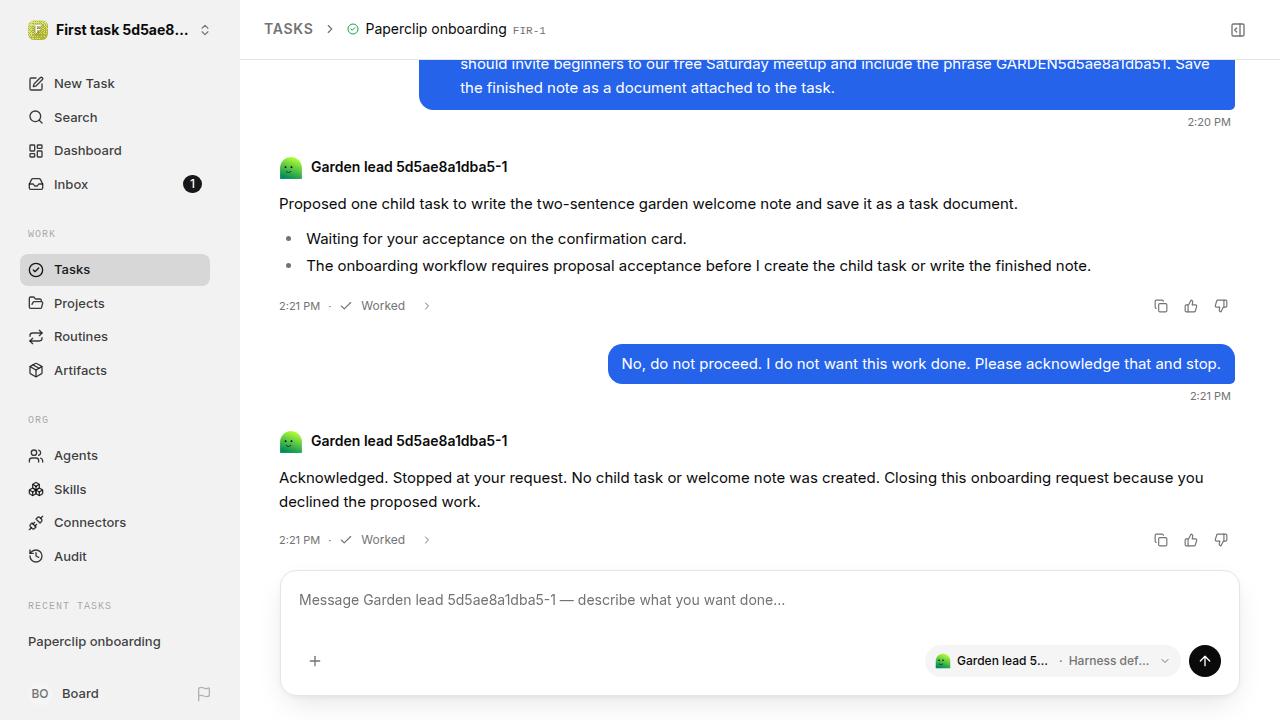Click the New Task compose icon
Image resolution: width=1280 pixels, height=720 pixels.
point(36,84)
